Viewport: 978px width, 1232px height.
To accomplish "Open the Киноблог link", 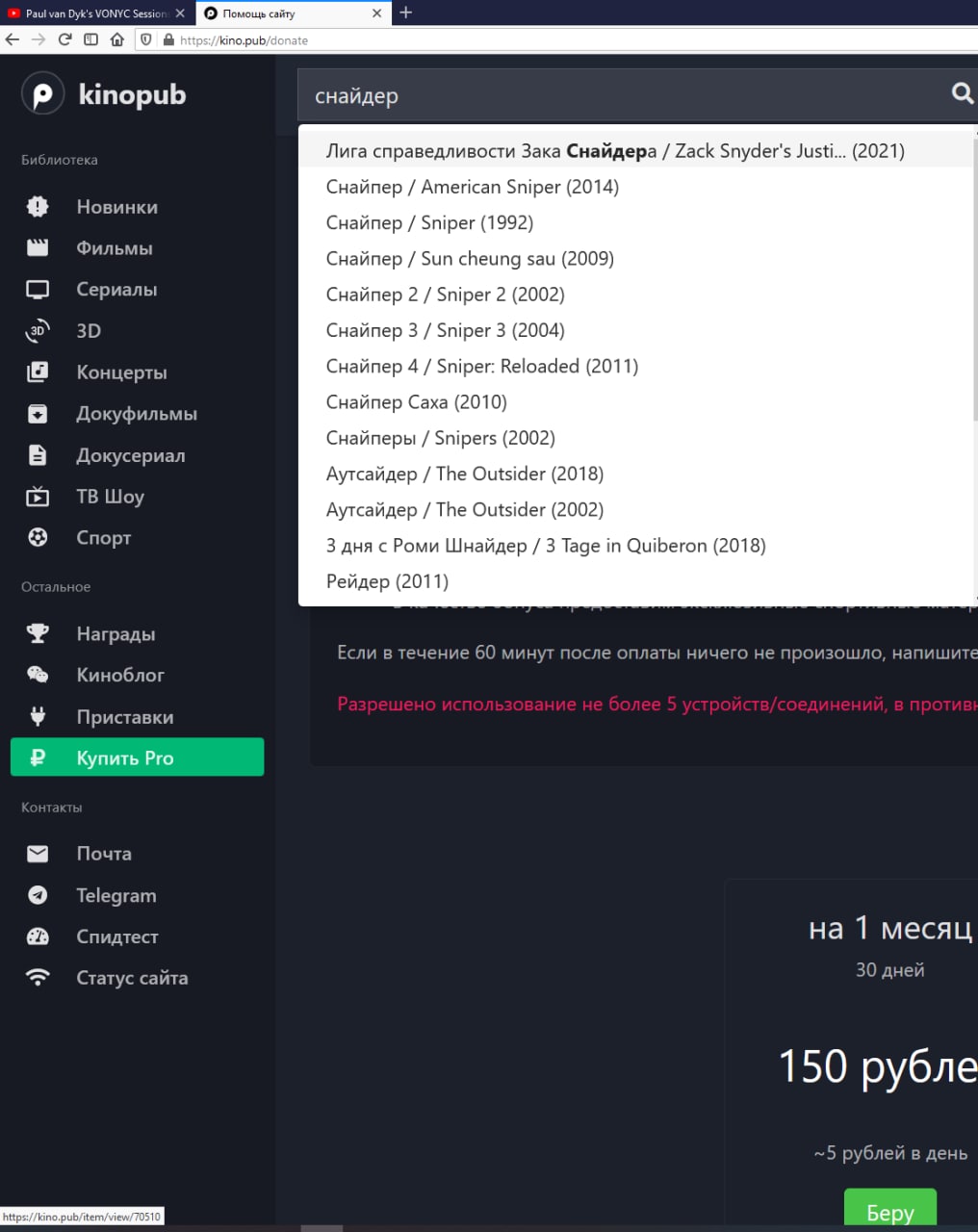I will coord(120,676).
